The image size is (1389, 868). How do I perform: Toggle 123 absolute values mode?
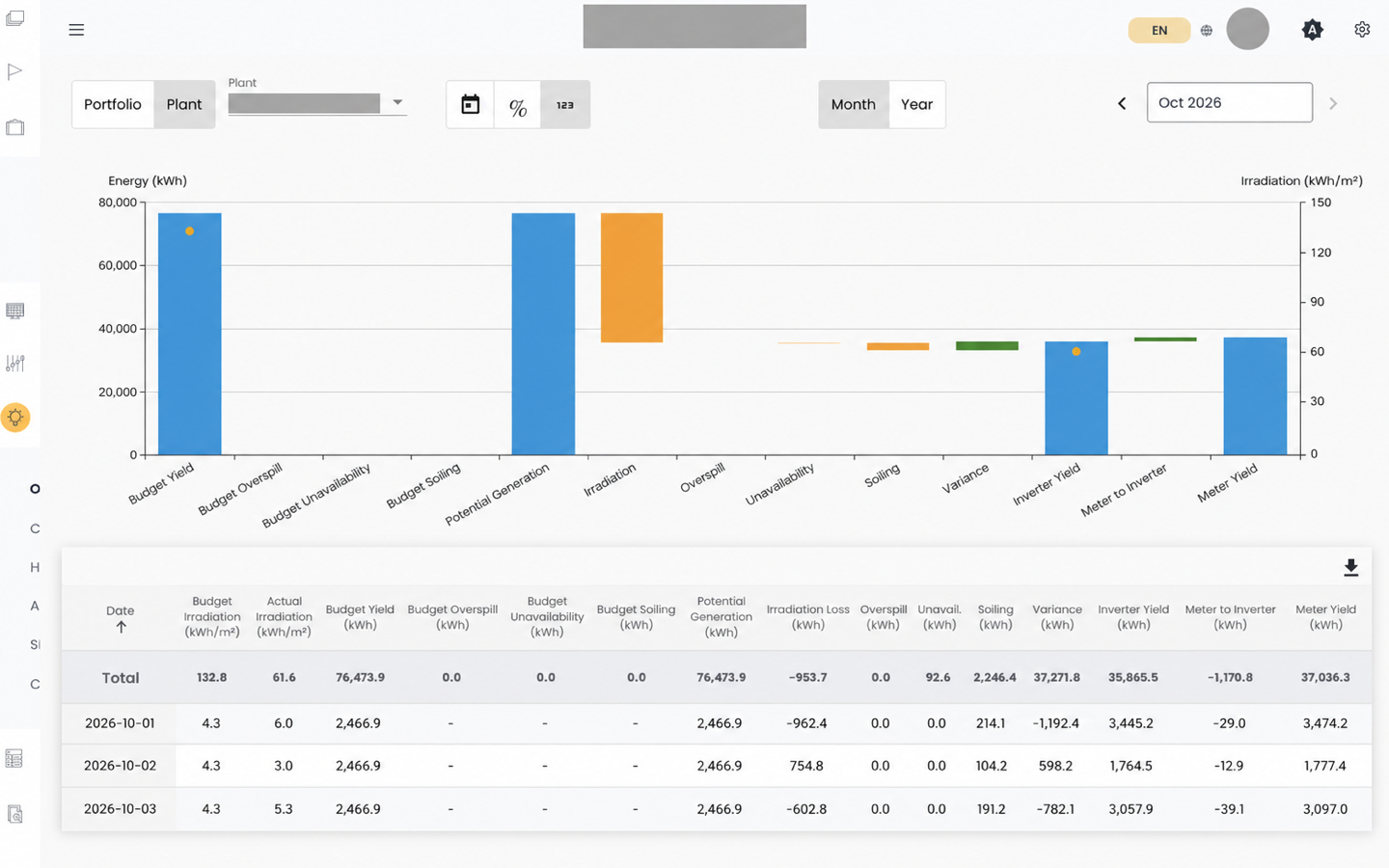tap(565, 104)
